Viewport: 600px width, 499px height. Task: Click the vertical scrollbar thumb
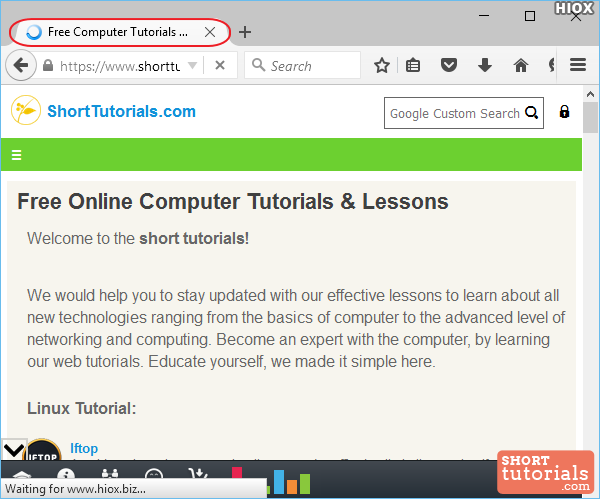[590, 117]
